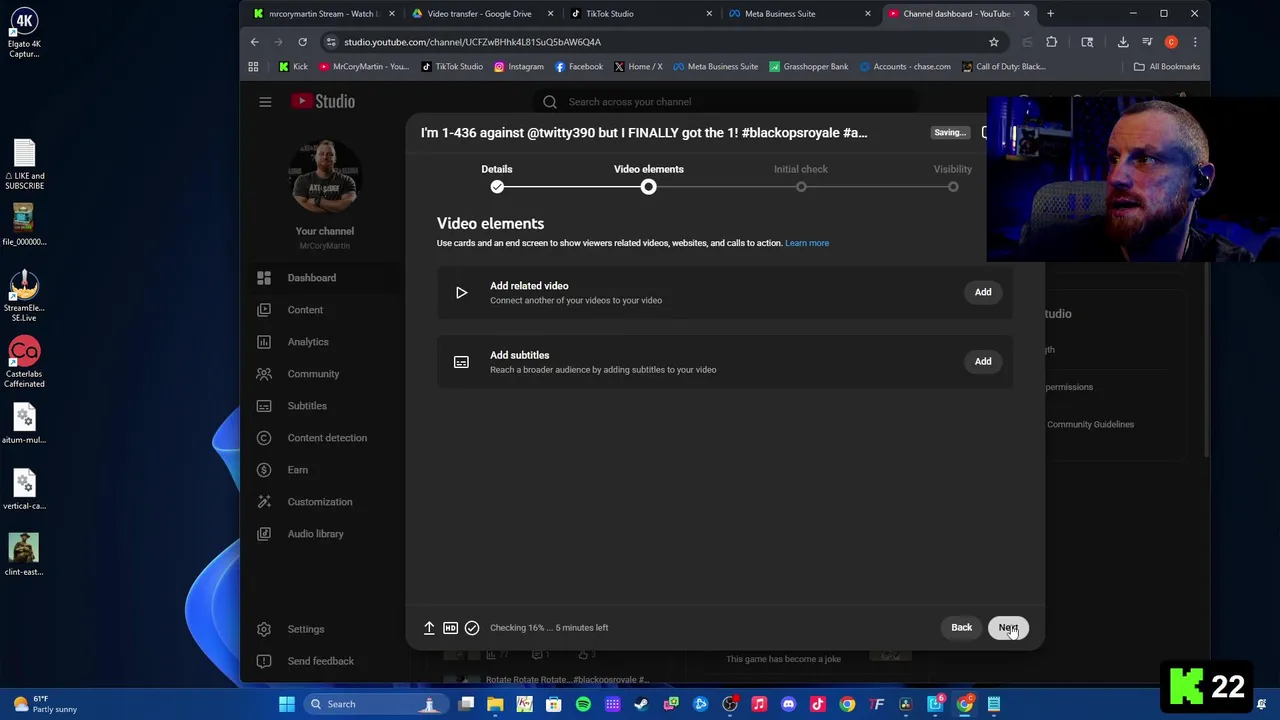Click the checks complete checkmark icon
1280x720 pixels.
coord(472,628)
